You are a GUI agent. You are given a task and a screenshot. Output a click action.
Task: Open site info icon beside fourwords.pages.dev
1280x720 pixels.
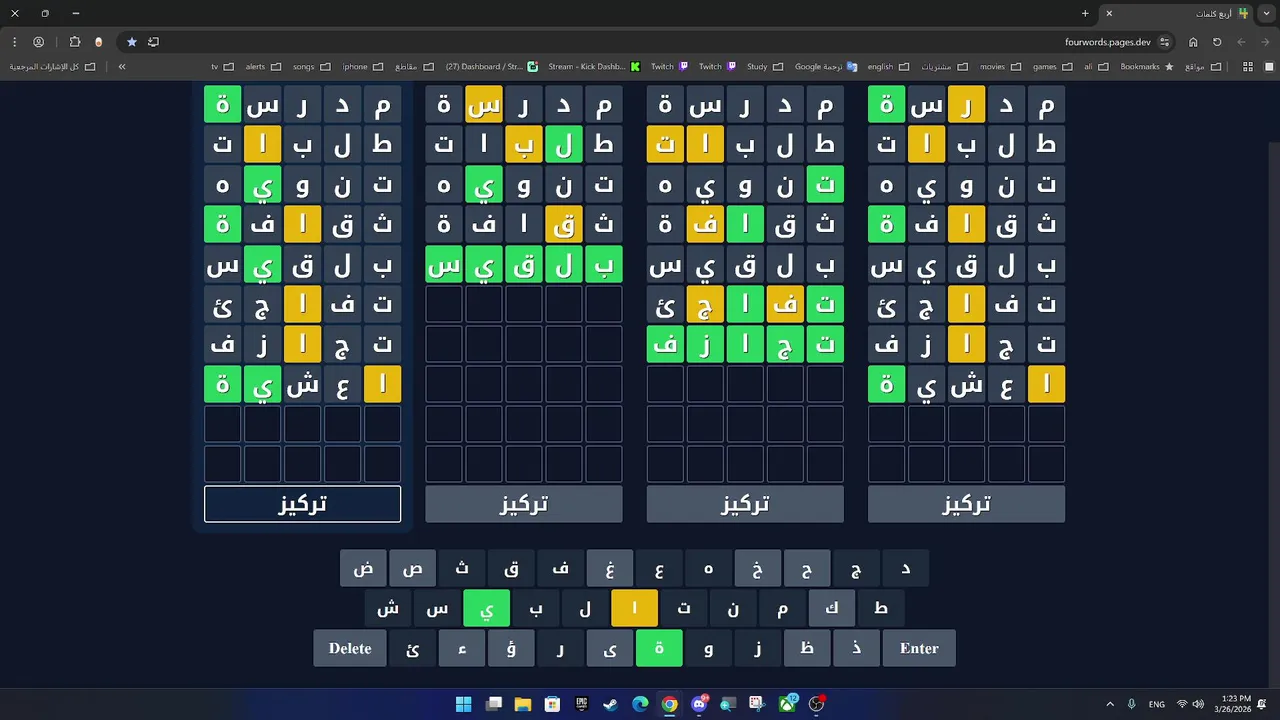tap(1164, 42)
